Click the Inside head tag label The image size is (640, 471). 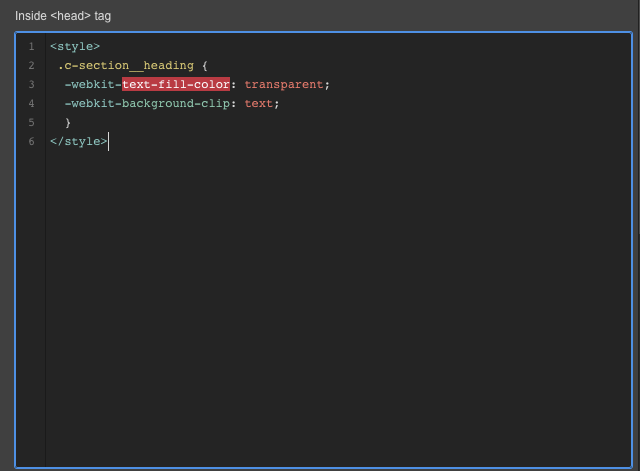click(63, 16)
